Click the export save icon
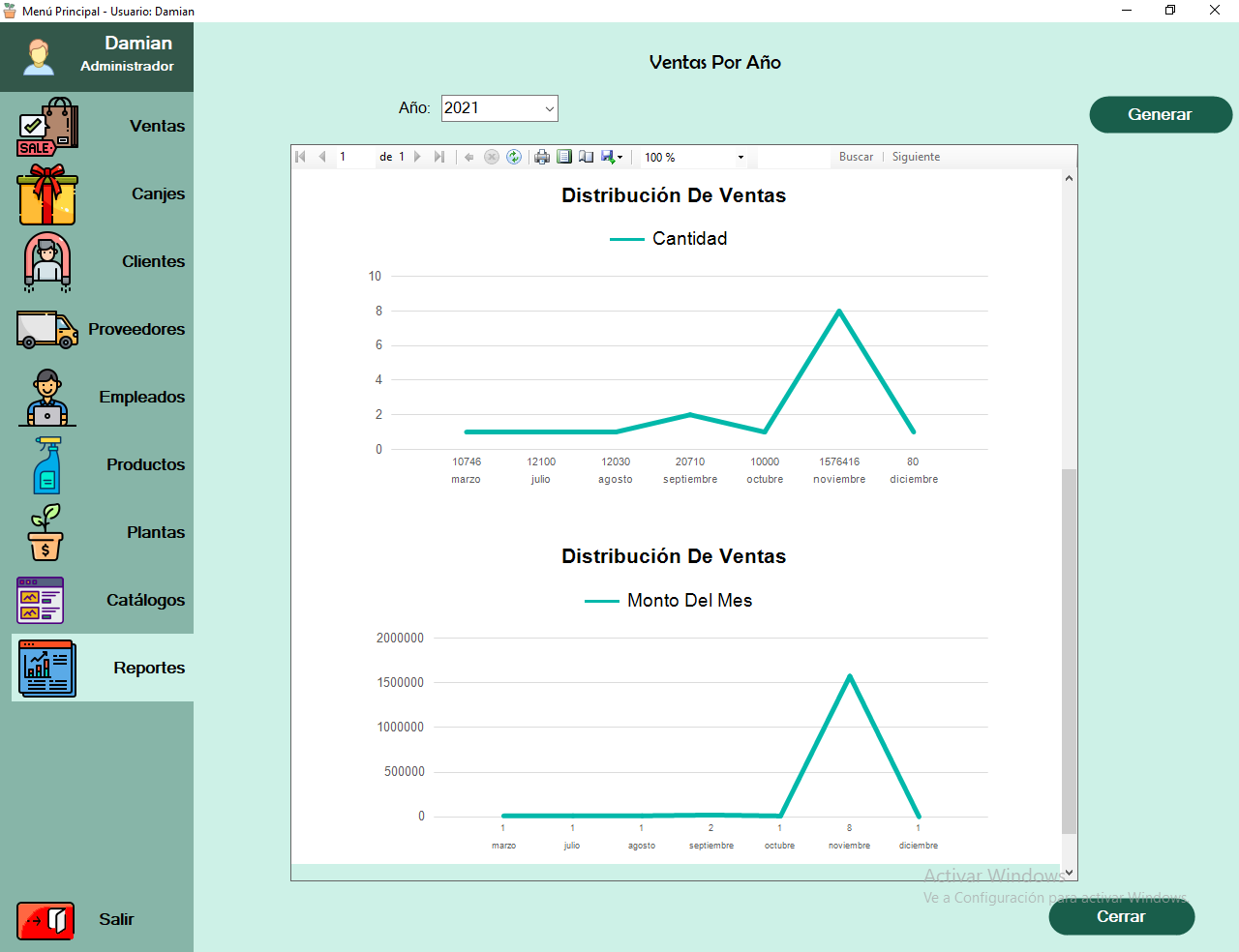The width and height of the screenshot is (1239, 952). [608, 157]
